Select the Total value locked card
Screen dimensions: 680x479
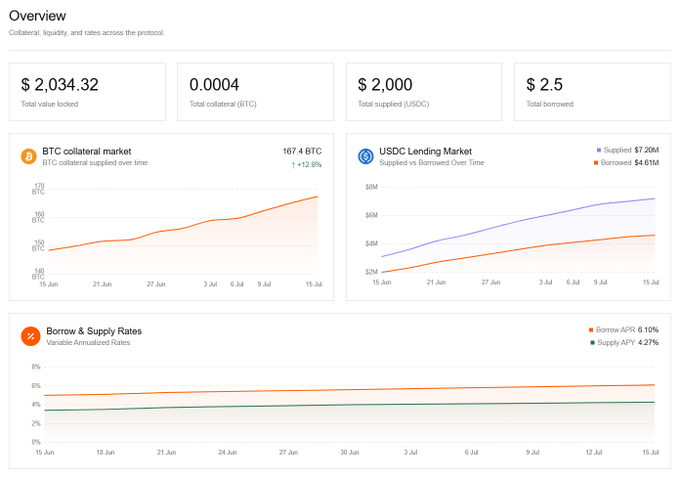click(x=87, y=92)
